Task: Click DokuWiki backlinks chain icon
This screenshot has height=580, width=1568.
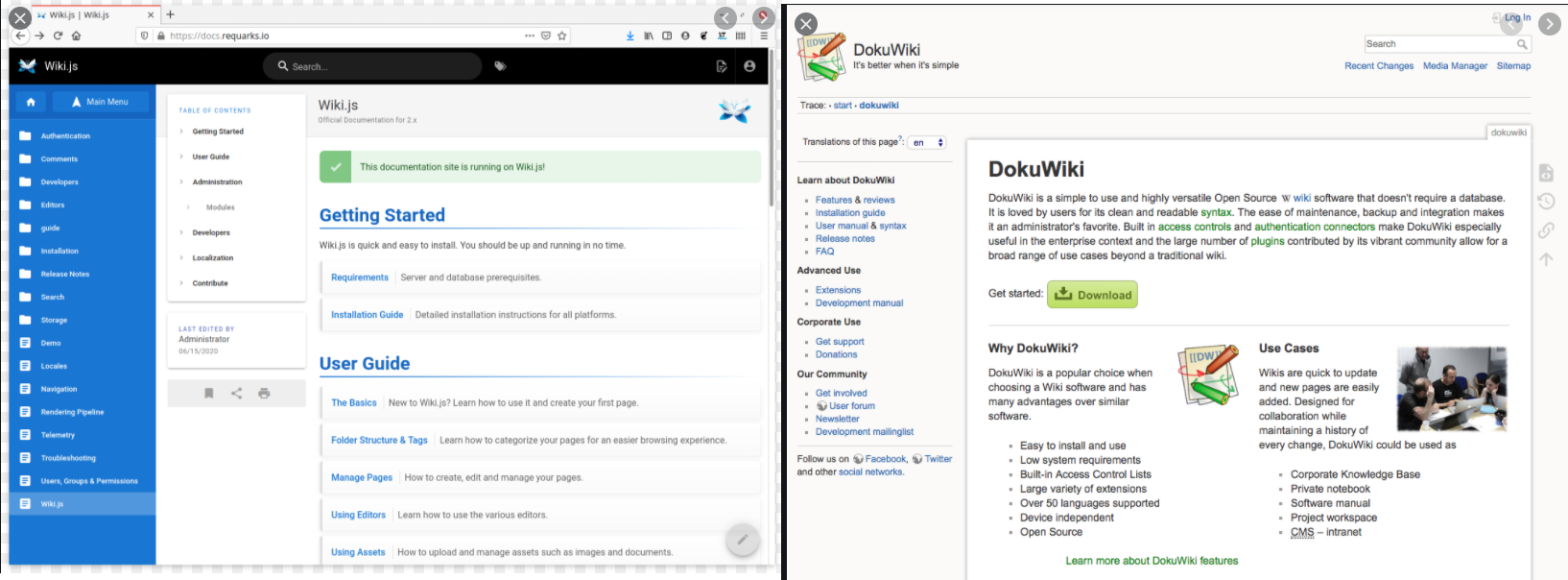Action: 1546,230
